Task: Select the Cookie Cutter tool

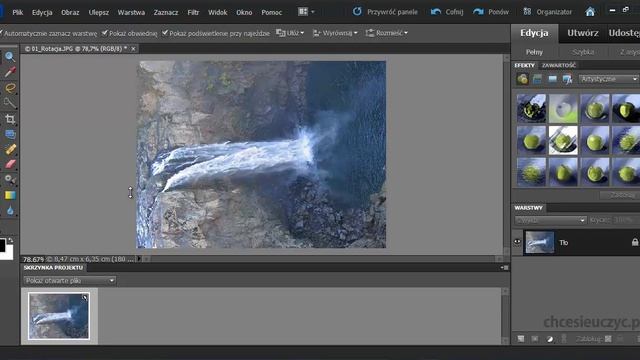Action: point(10,134)
